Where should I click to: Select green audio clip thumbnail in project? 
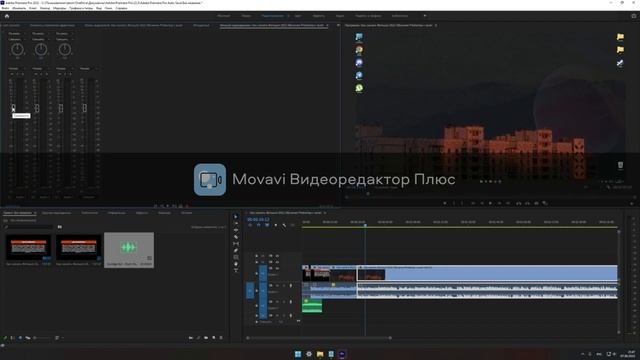[x=129, y=247]
